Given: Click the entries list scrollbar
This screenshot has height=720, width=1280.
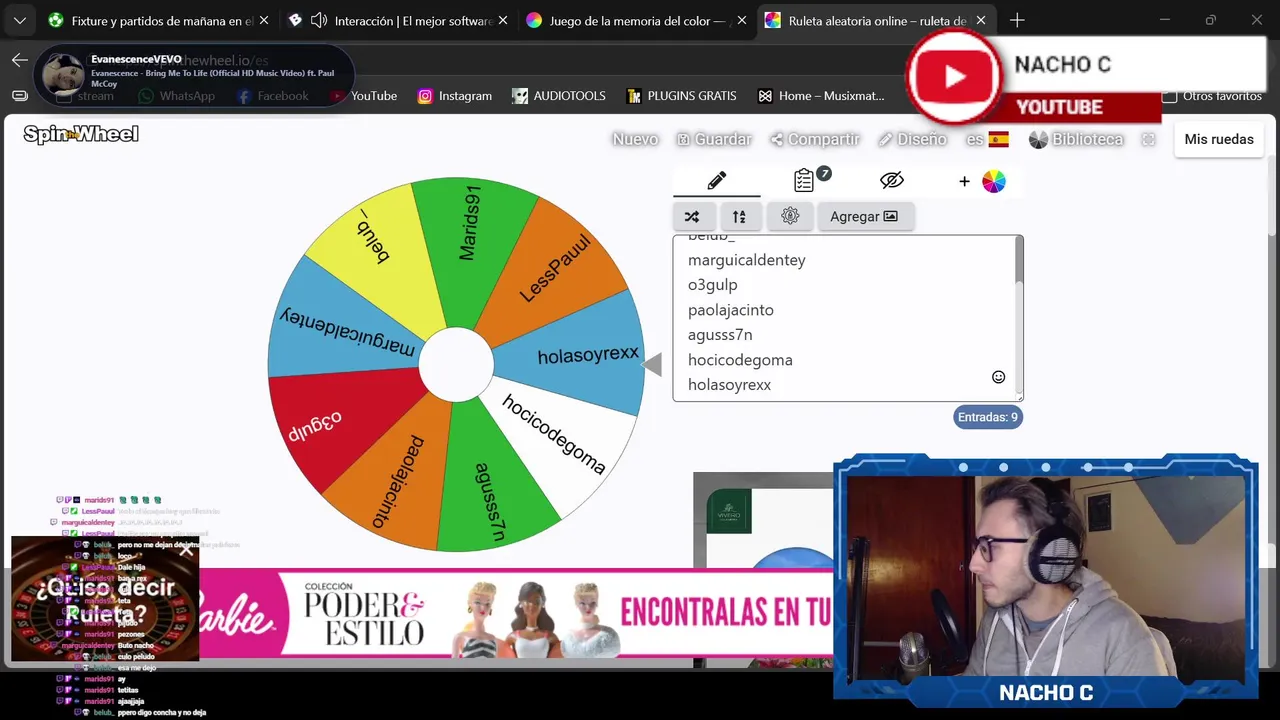Looking at the screenshot, I should click(1019, 260).
